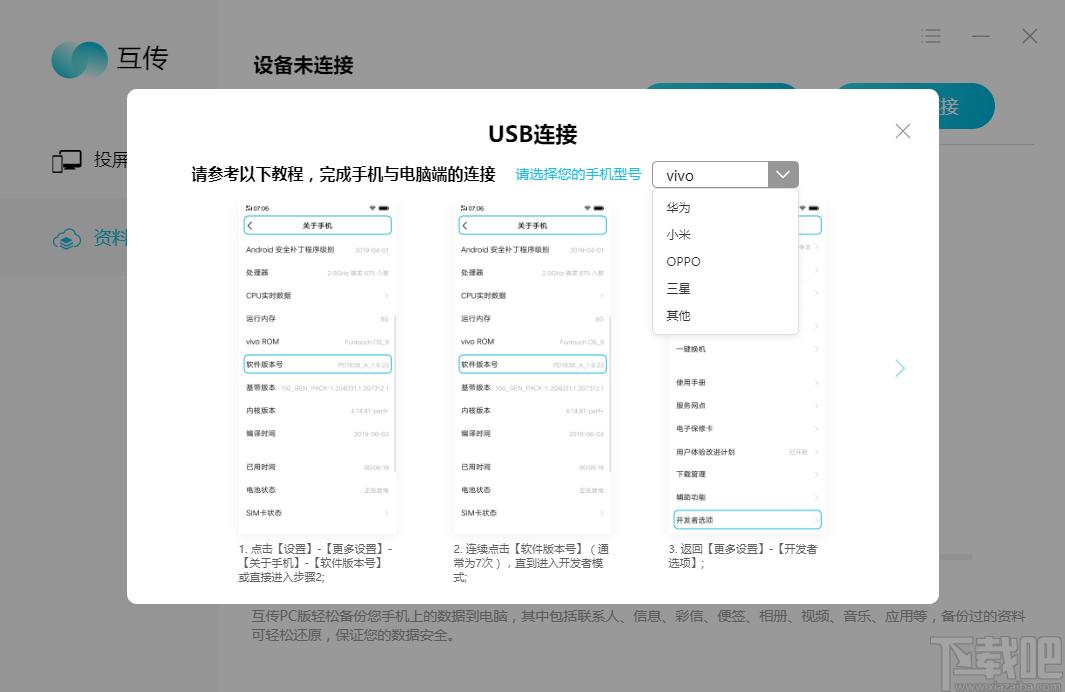Click the 设备未连接 status heading

click(x=303, y=65)
